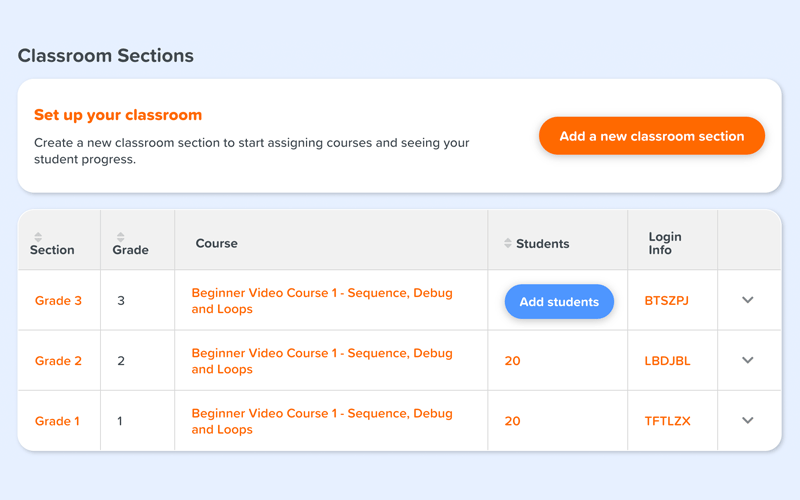Click the Course column header

tap(216, 244)
